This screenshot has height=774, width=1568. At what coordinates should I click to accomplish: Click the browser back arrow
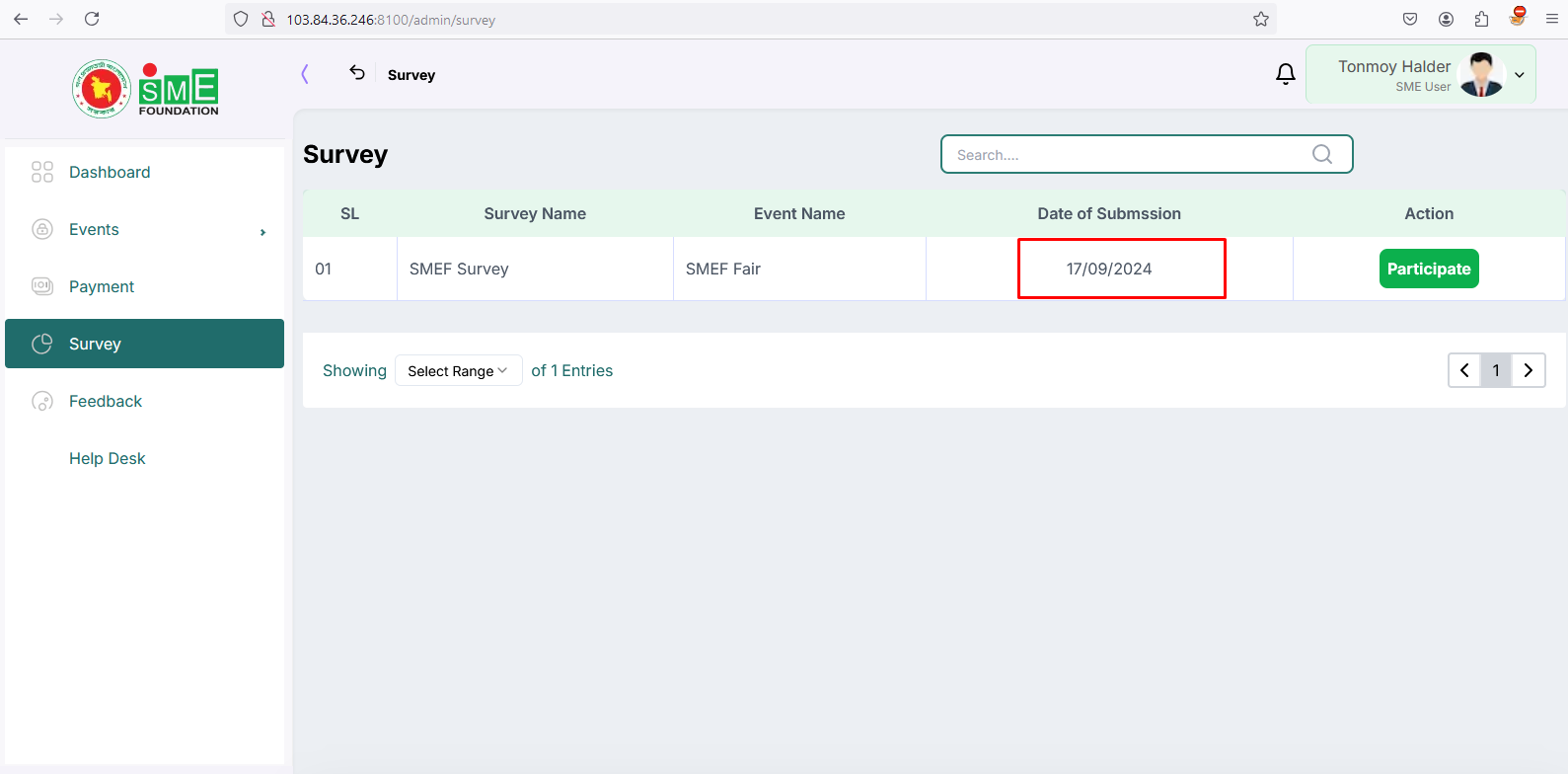(21, 19)
